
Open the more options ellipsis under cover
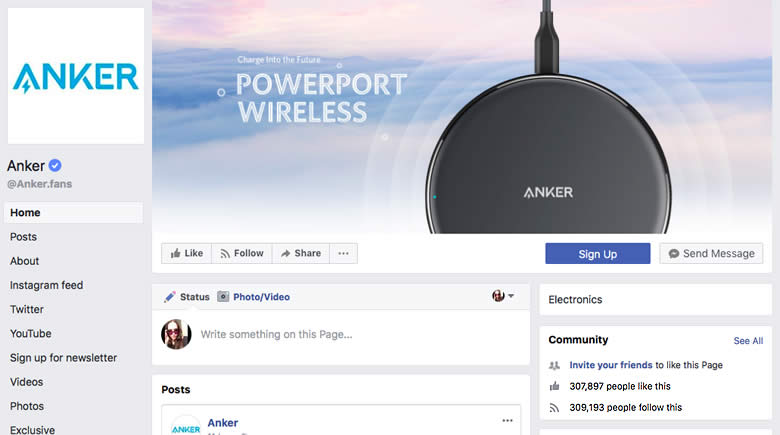[343, 253]
